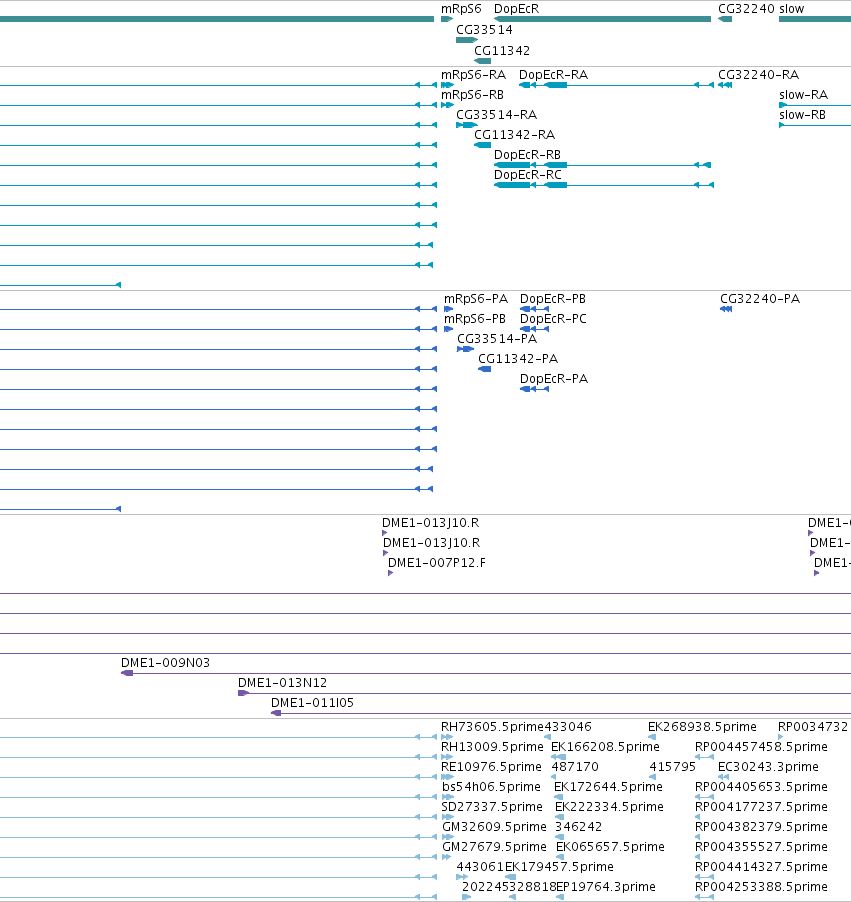Viewport: 851px width, 902px height.
Task: Select the slow gene label
Action: tap(791, 9)
